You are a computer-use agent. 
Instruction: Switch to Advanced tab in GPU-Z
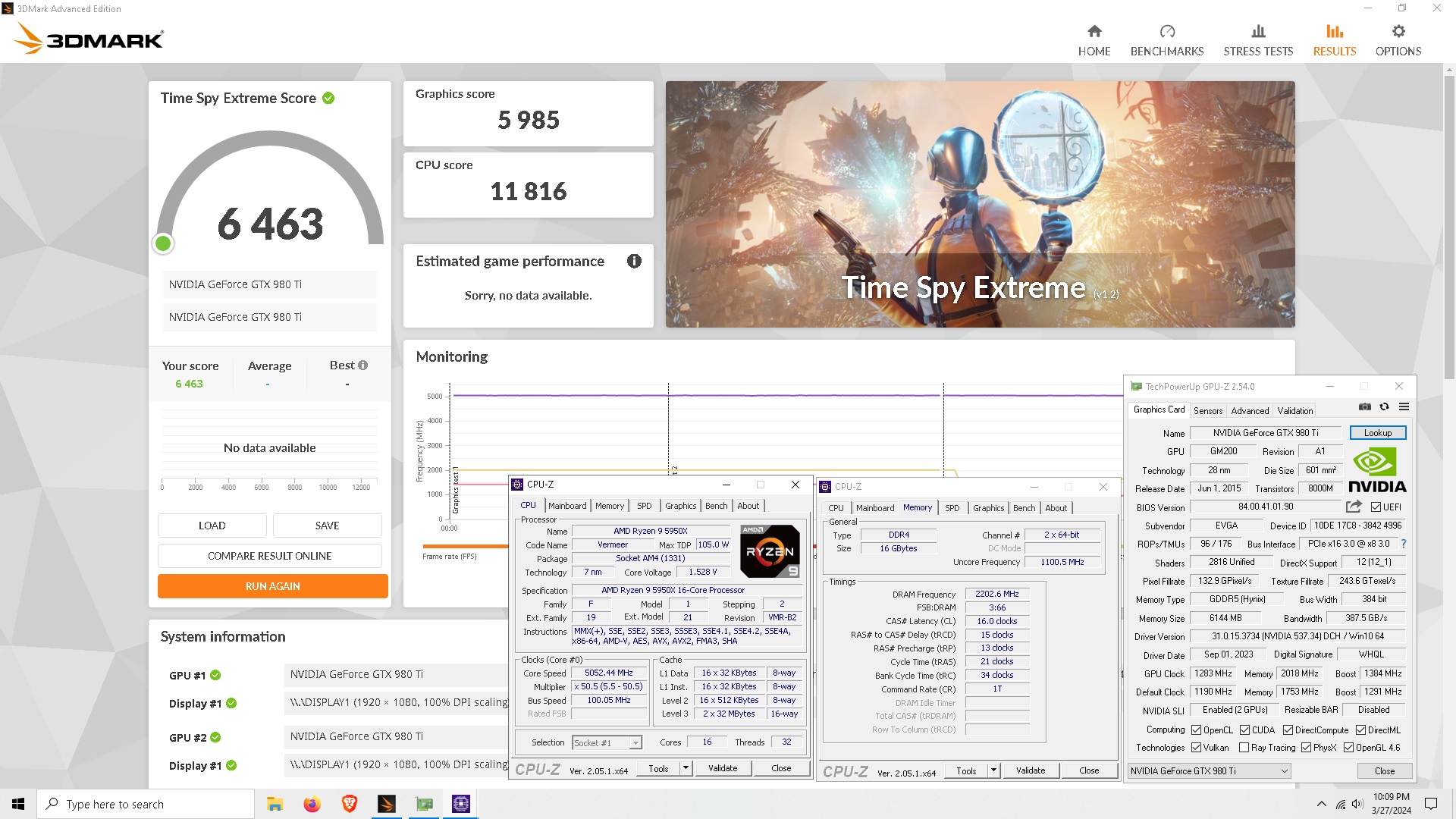click(x=1249, y=411)
